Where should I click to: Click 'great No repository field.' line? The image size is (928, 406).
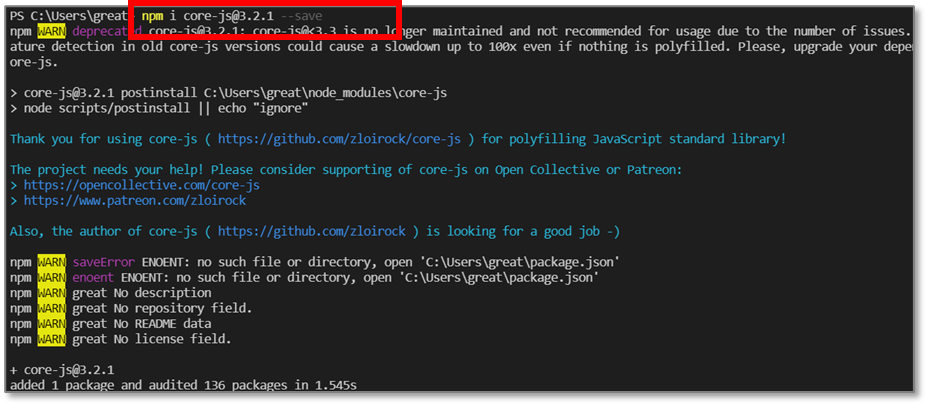tap(163, 308)
